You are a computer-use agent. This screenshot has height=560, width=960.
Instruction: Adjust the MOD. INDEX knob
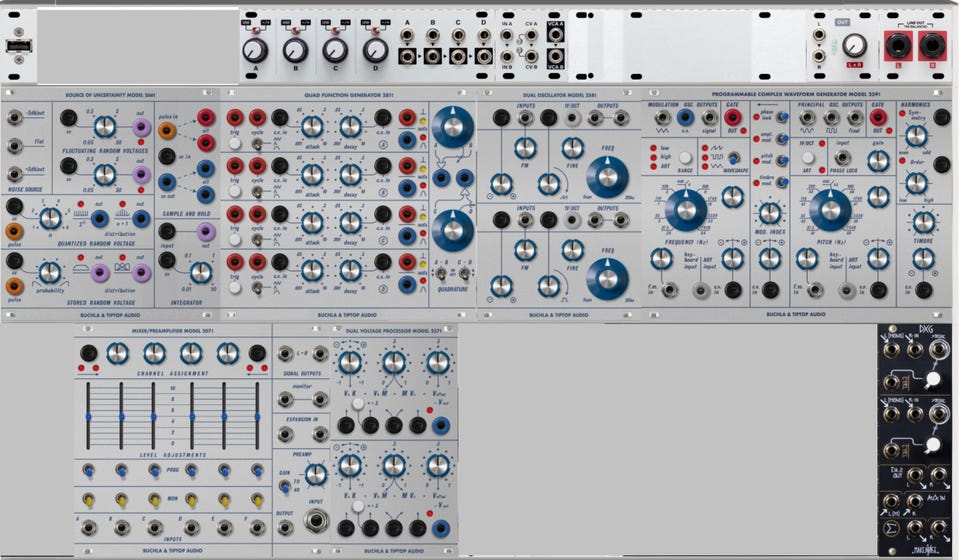point(770,213)
